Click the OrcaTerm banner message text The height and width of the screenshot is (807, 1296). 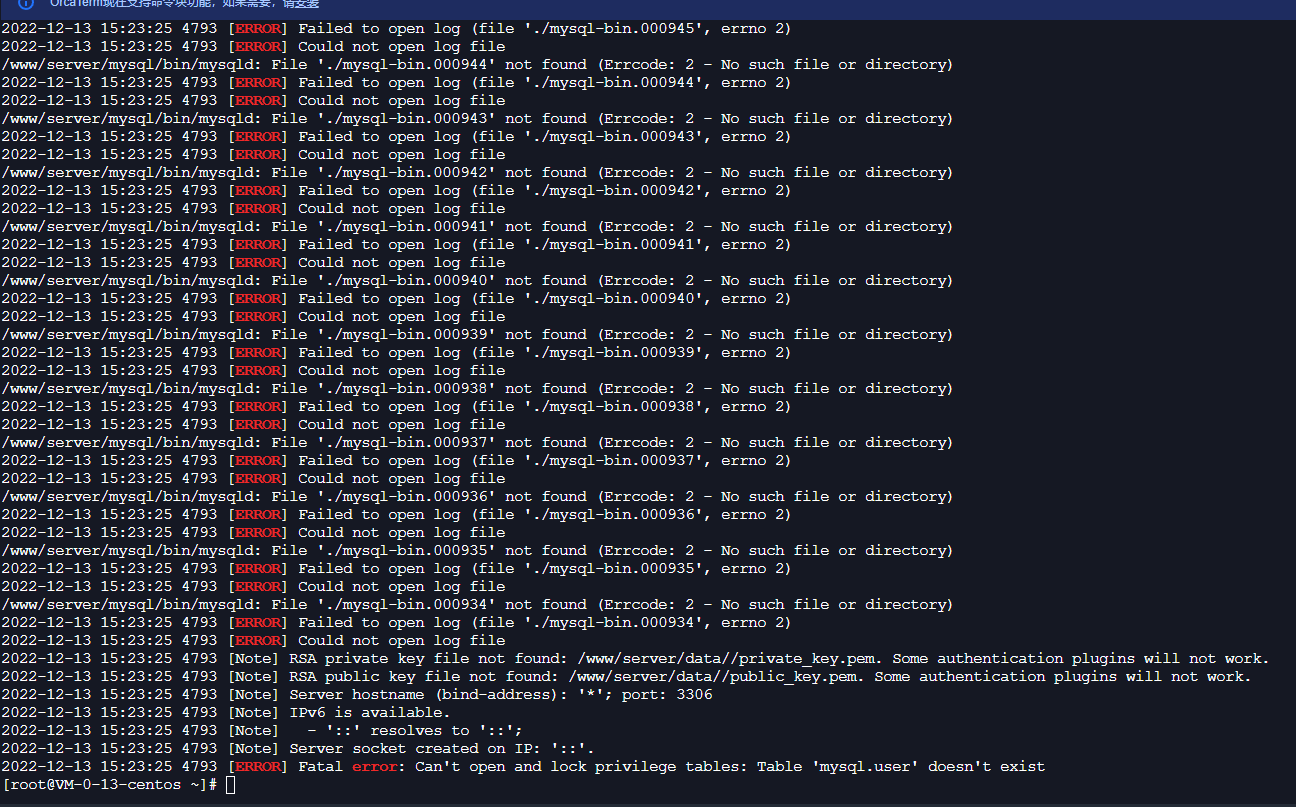click(185, 3)
